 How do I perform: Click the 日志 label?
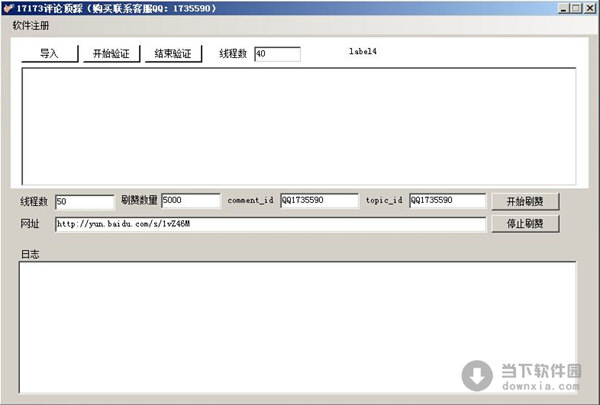tap(30, 254)
